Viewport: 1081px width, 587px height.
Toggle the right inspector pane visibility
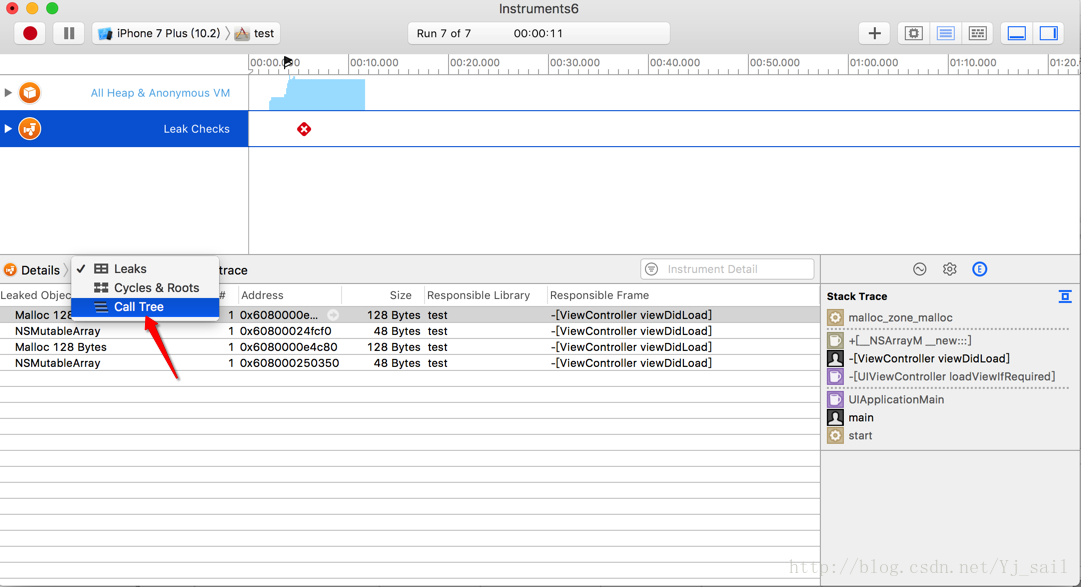pos(1048,33)
